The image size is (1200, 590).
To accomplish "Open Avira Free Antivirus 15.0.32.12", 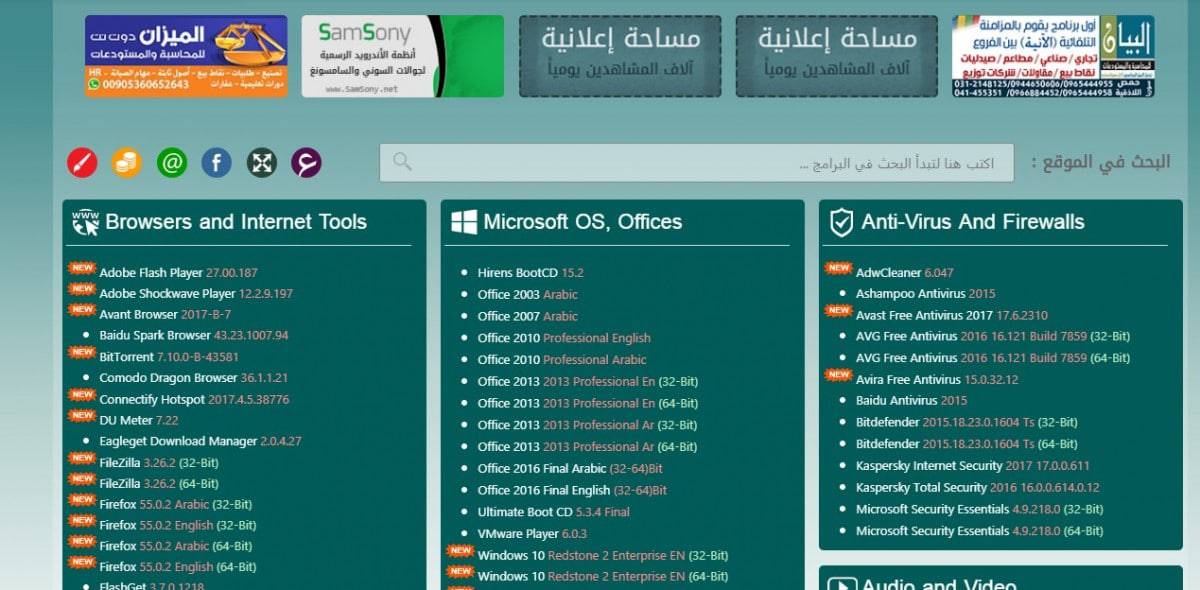I will [936, 380].
